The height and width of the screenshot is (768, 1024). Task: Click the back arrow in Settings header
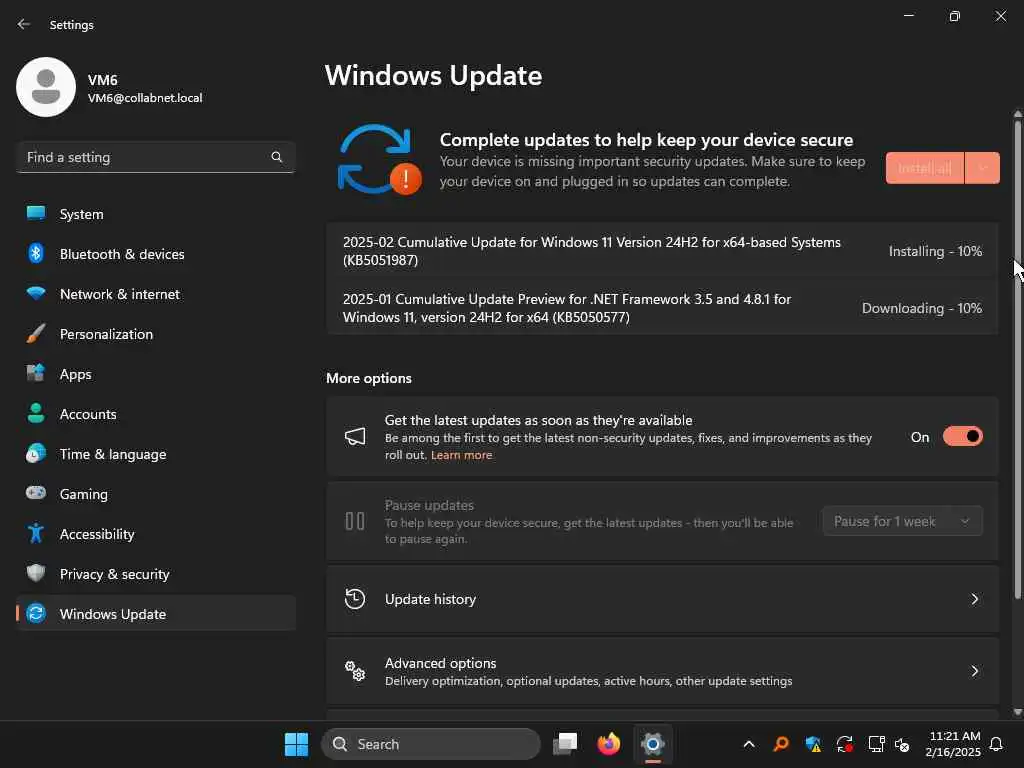coord(24,24)
